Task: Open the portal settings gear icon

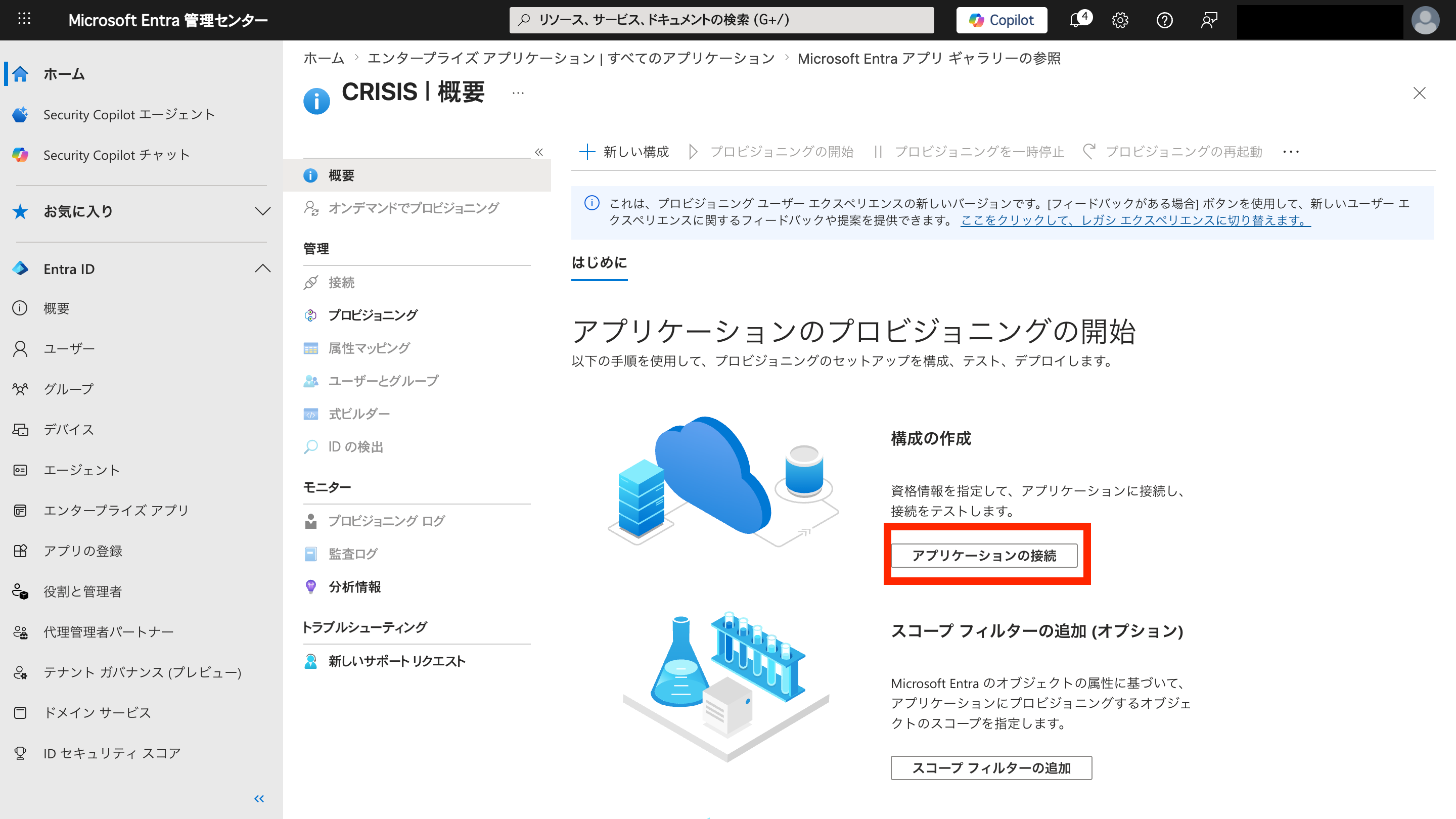Action: click(x=1120, y=20)
